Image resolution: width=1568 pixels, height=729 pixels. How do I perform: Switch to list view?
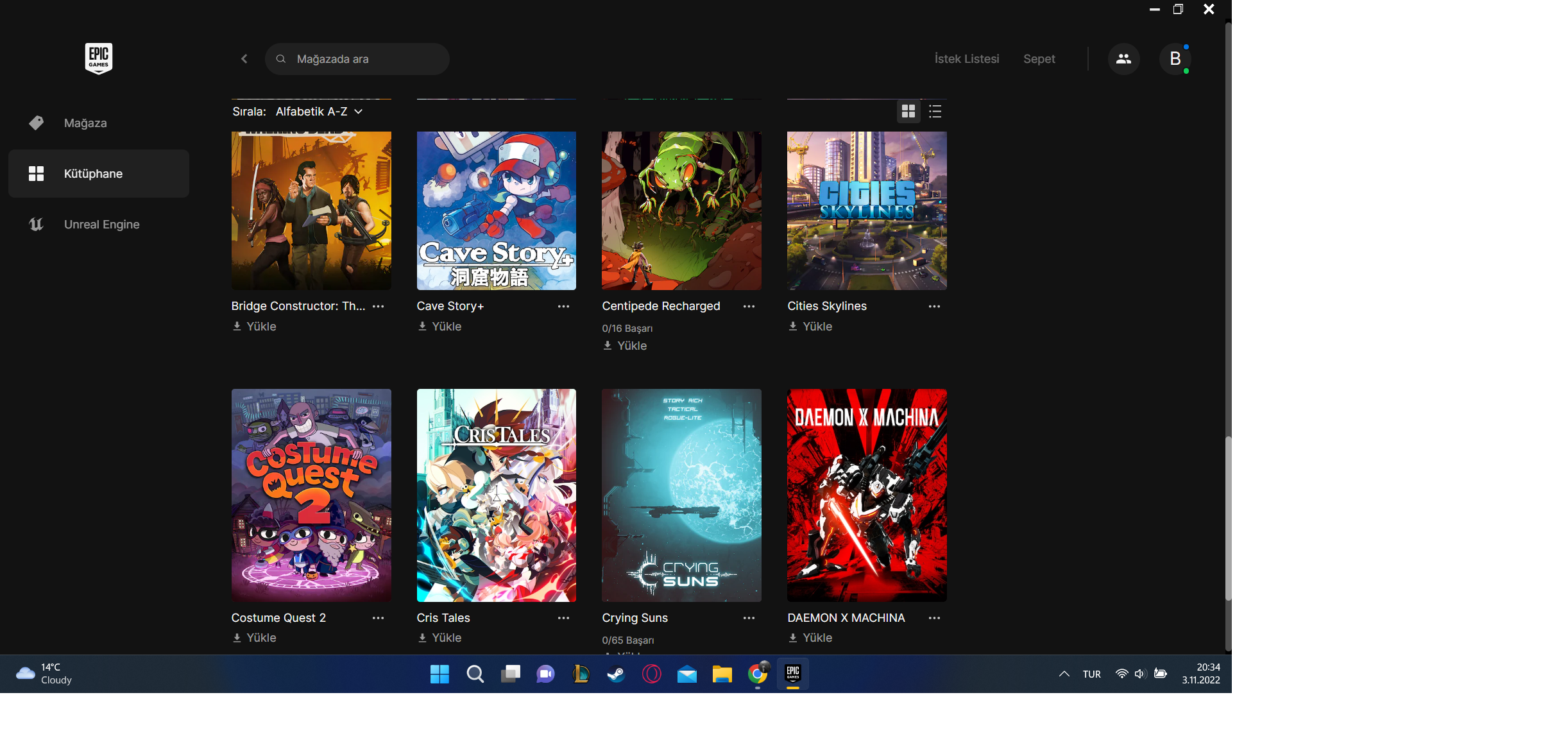(935, 112)
